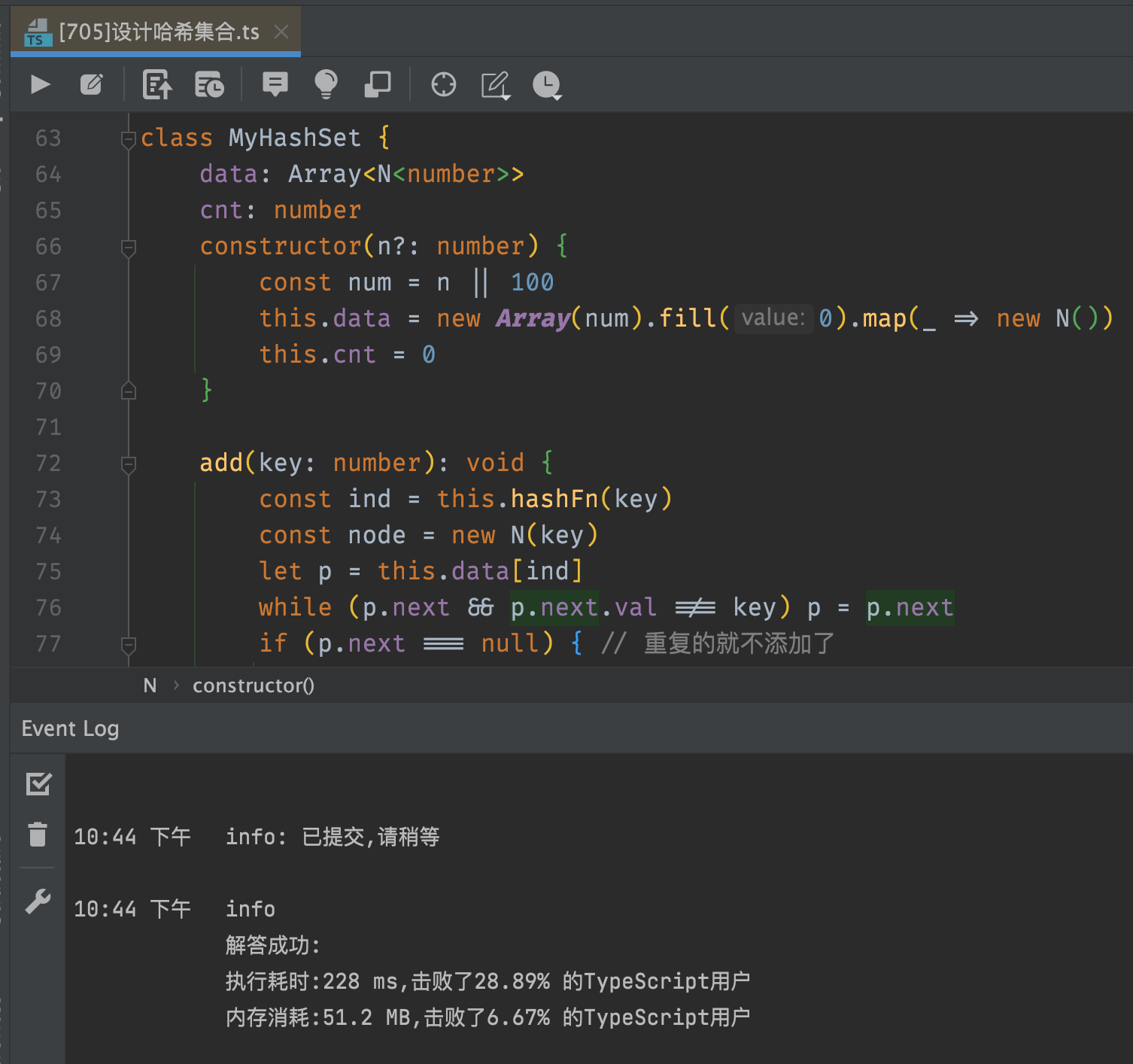Click the TypeScript file icon on tab
The image size is (1133, 1064).
[38, 32]
